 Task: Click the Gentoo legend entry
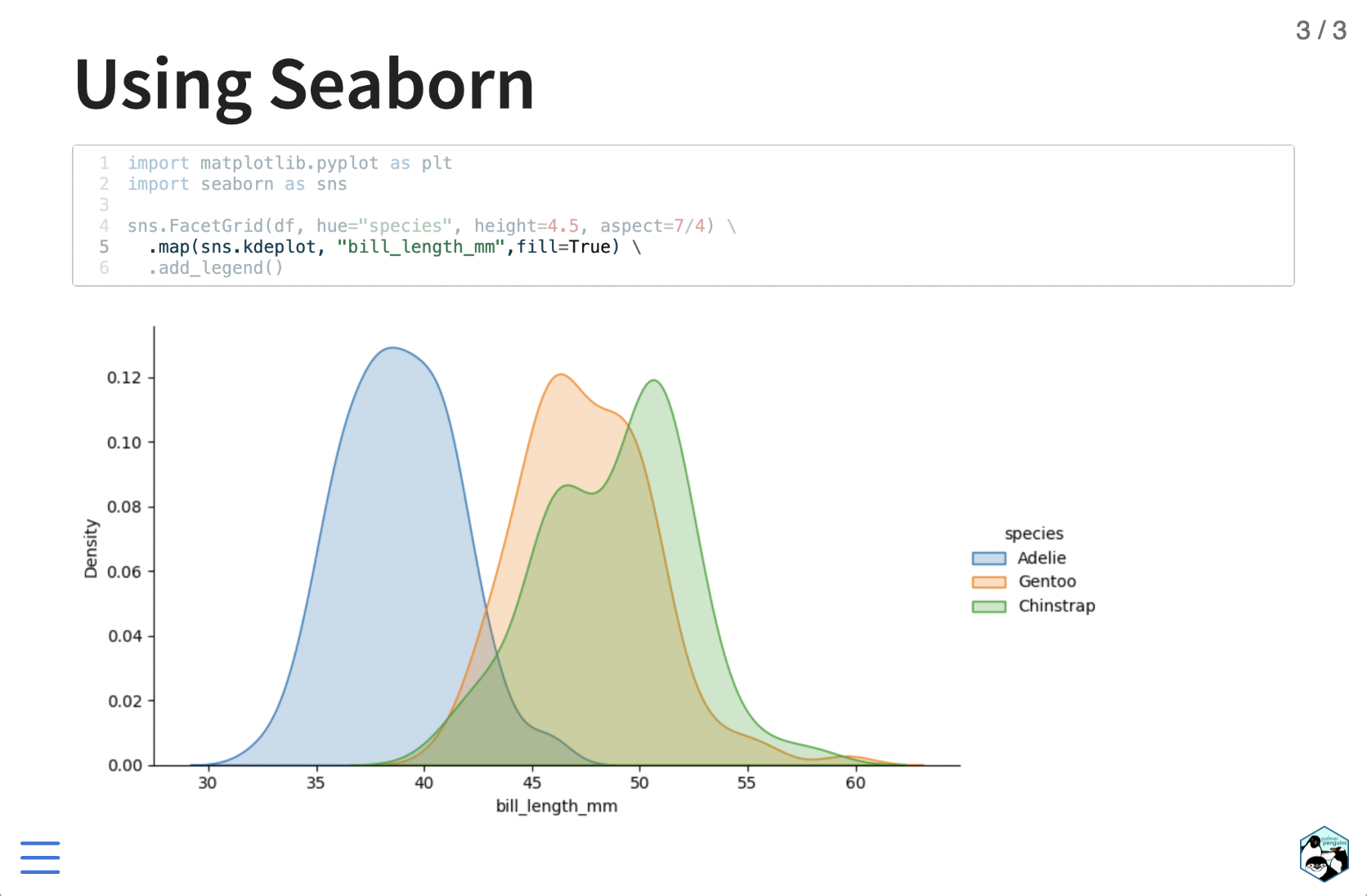[x=1047, y=581]
